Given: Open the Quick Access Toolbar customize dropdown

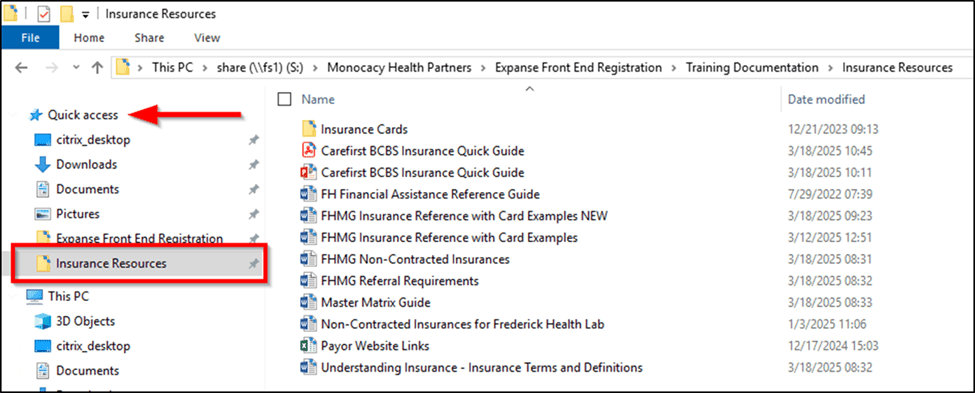Looking at the screenshot, I should point(85,14).
